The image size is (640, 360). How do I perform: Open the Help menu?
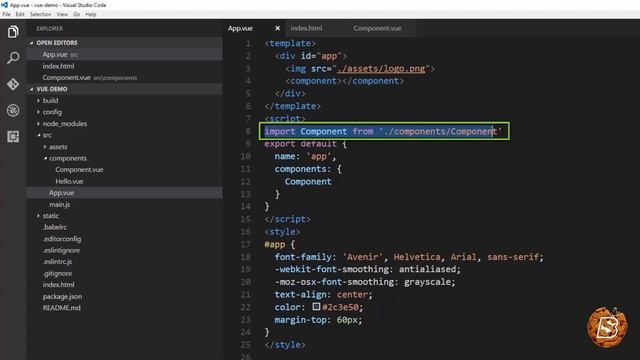(x=91, y=14)
